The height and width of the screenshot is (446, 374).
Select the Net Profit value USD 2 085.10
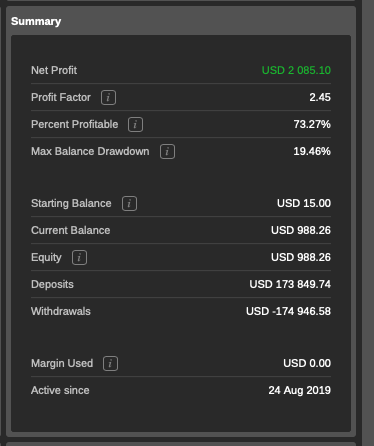(x=296, y=70)
